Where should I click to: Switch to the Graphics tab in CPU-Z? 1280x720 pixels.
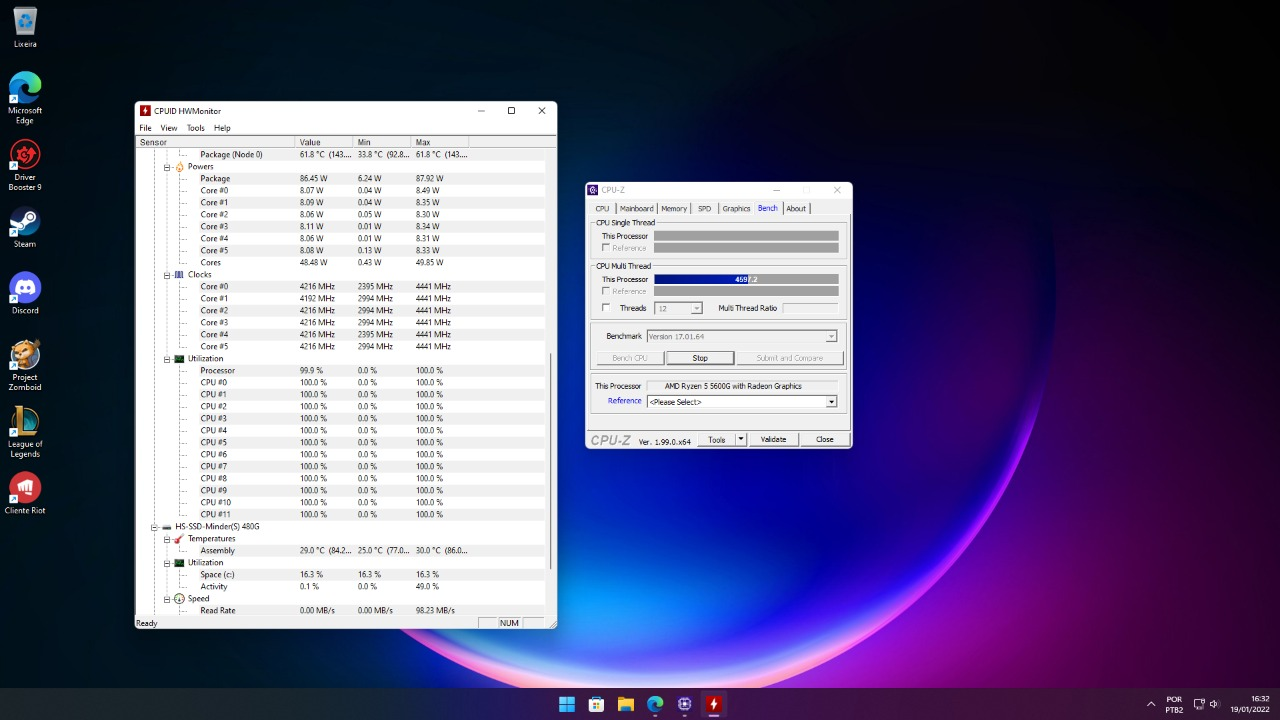[736, 209]
